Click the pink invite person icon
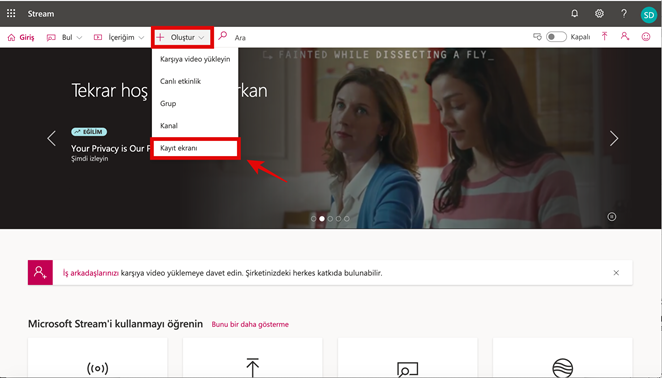Screen dimensions: 662x378 click(x=40, y=272)
